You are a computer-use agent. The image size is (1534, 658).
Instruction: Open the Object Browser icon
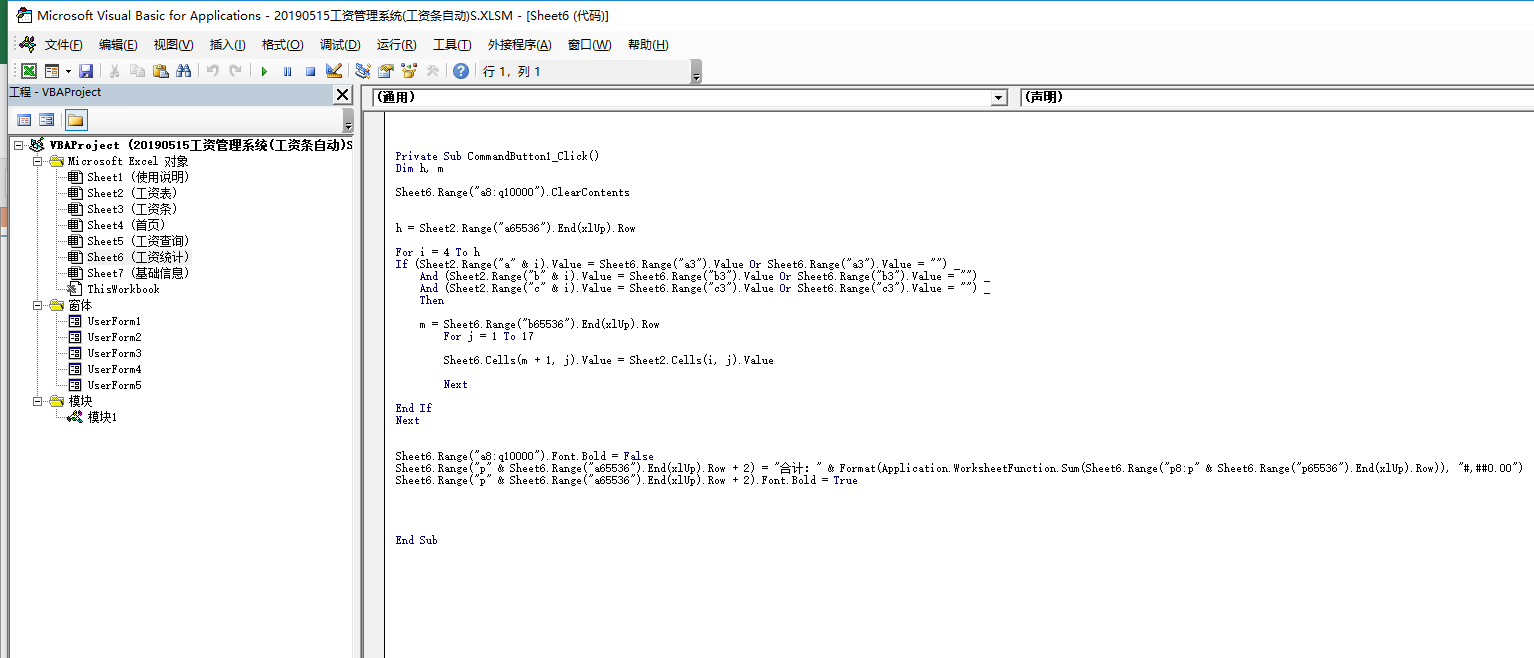(409, 71)
